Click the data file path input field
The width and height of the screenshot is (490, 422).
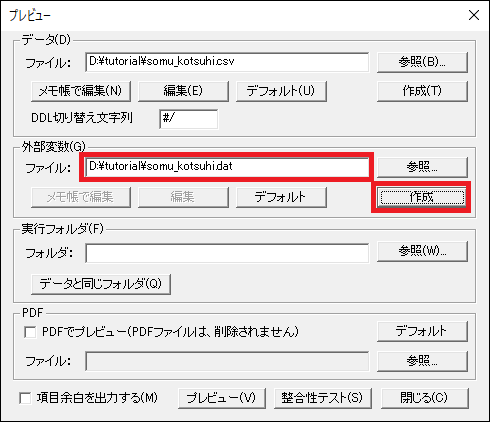[227, 62]
